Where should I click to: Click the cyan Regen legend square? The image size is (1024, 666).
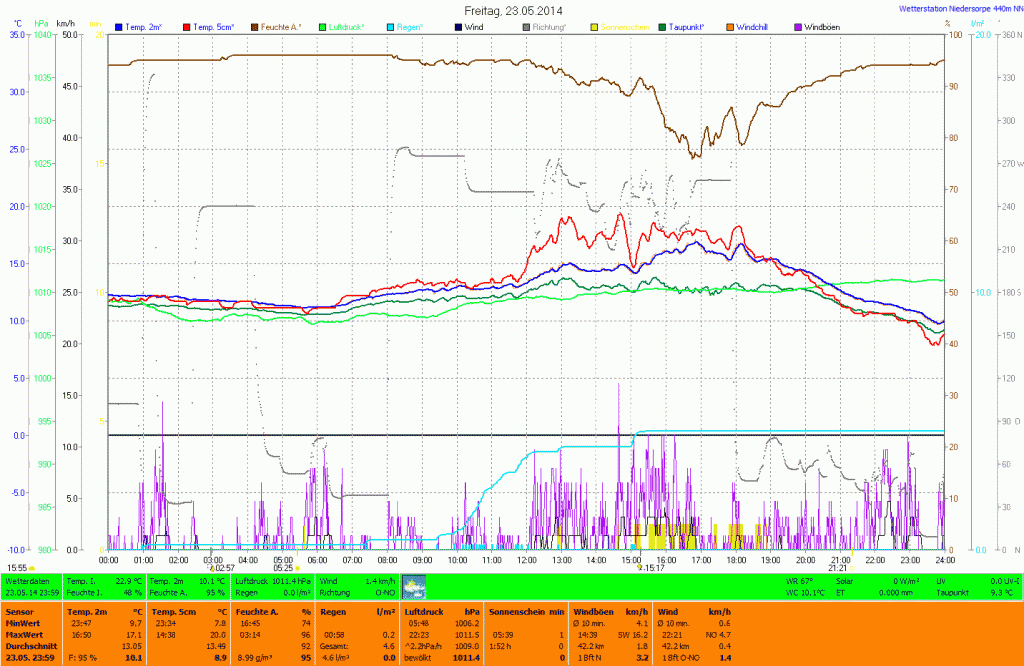[391, 26]
